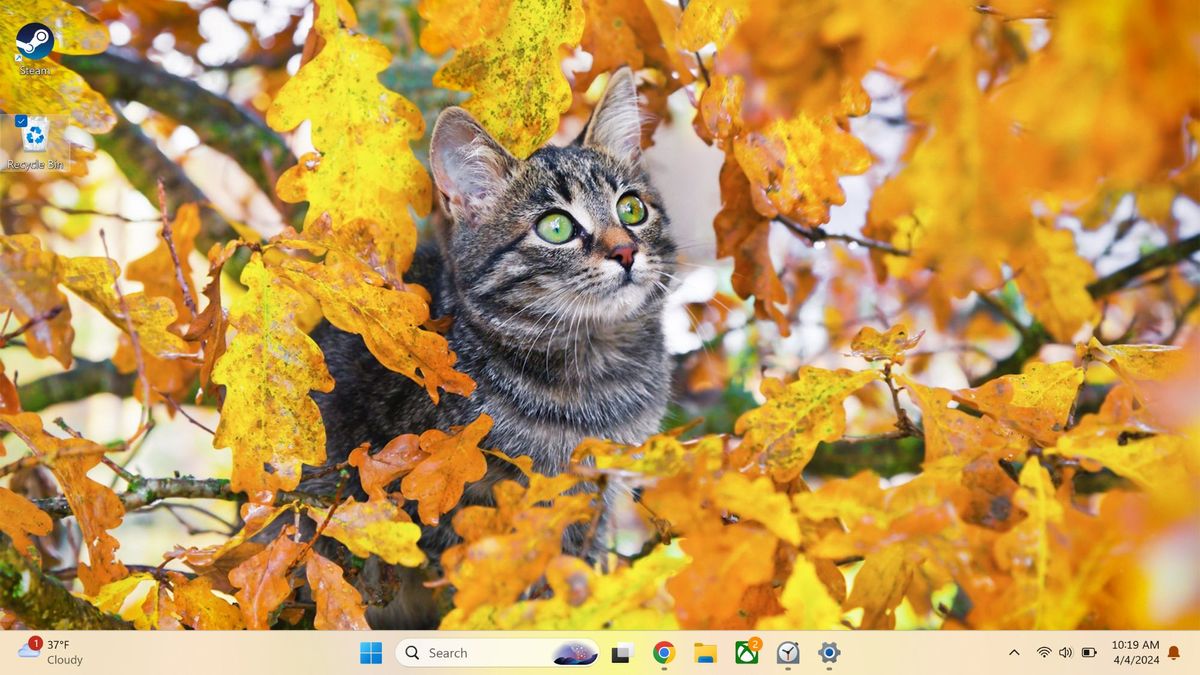Screen dimensions: 1200x675
Task: Click the weather widget's red notification badge
Action: click(35, 644)
